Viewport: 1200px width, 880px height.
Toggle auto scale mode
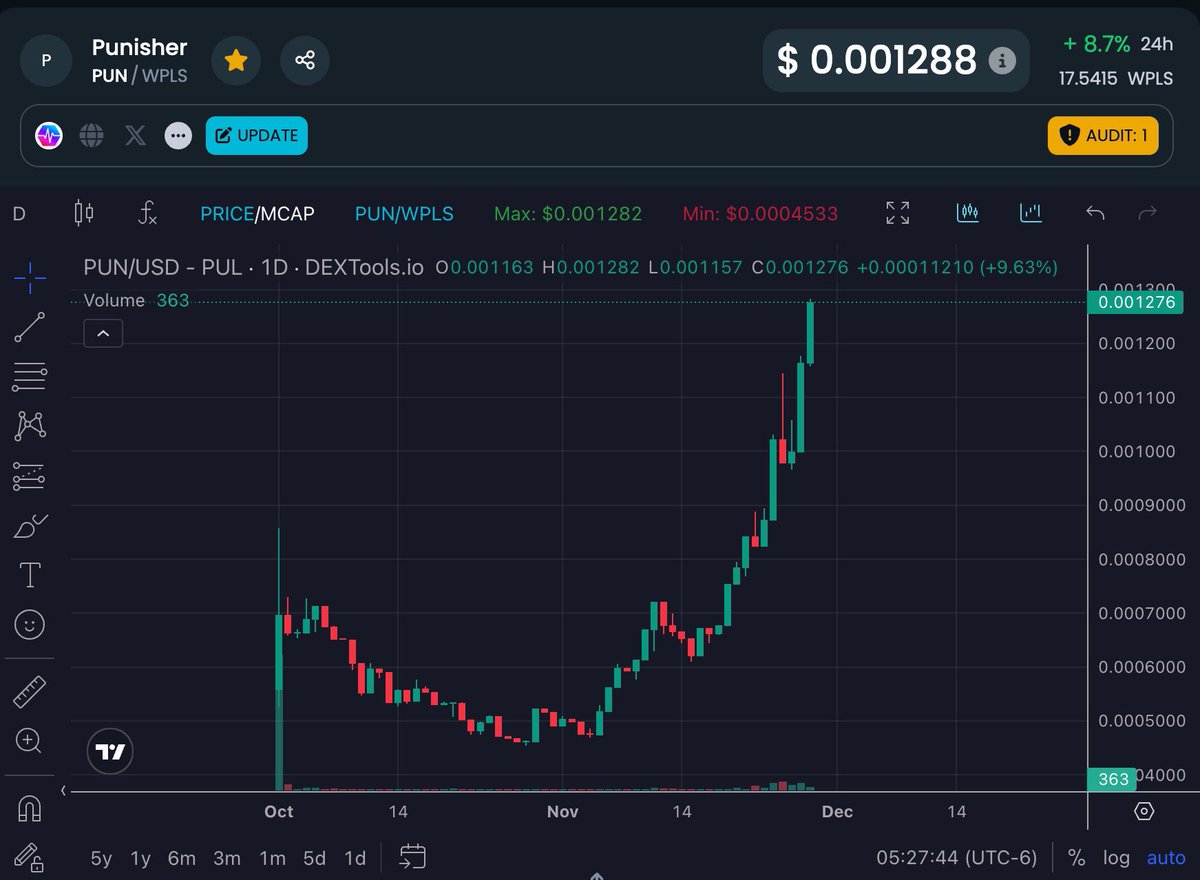[1166, 858]
